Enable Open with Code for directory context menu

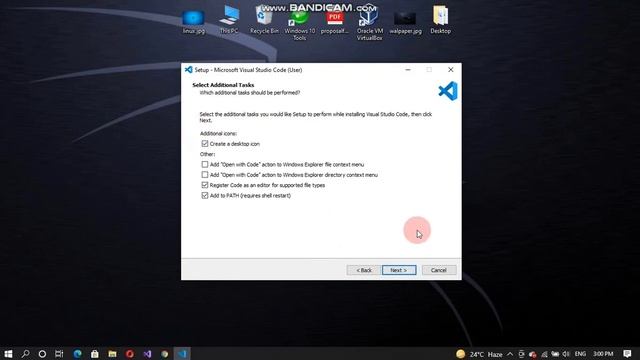205,175
